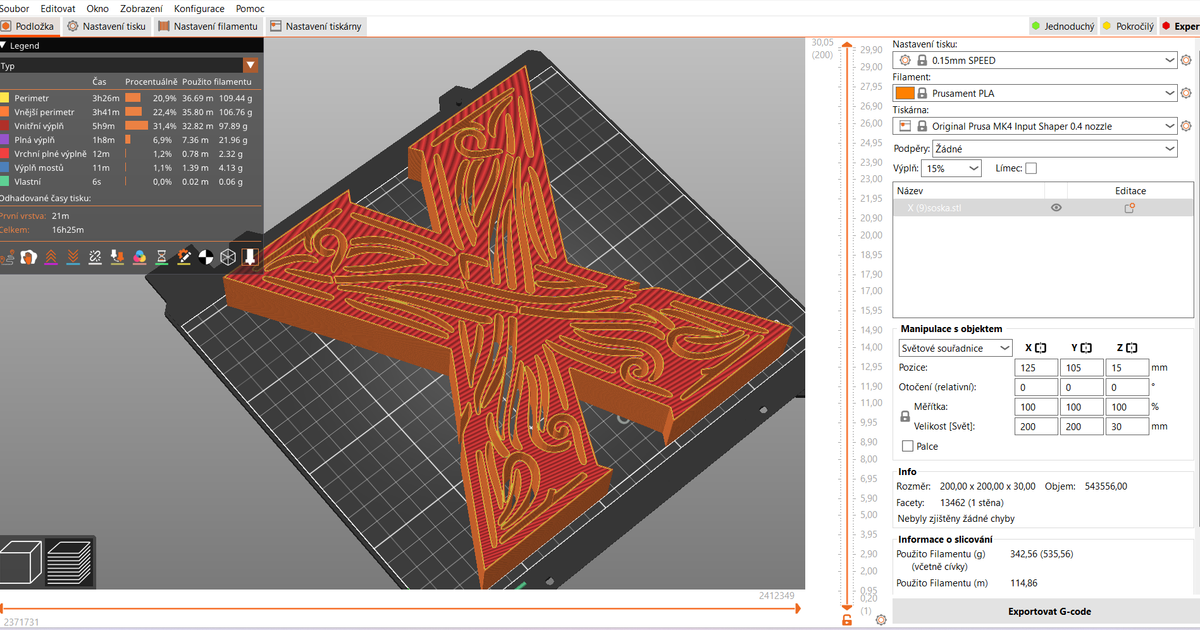Toggle the retractions chain-link icon in legend
The height and width of the screenshot is (630, 1200).
(x=93, y=257)
